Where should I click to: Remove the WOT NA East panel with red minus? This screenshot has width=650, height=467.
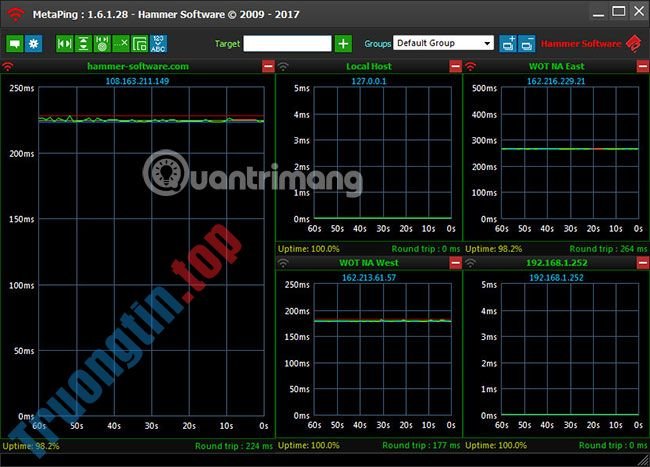[643, 66]
